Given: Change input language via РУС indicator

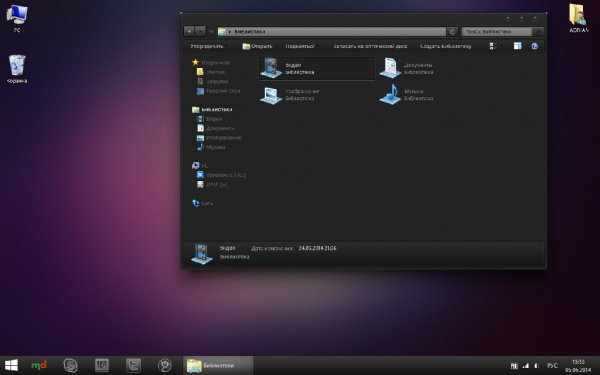Looking at the screenshot, I should pos(552,366).
